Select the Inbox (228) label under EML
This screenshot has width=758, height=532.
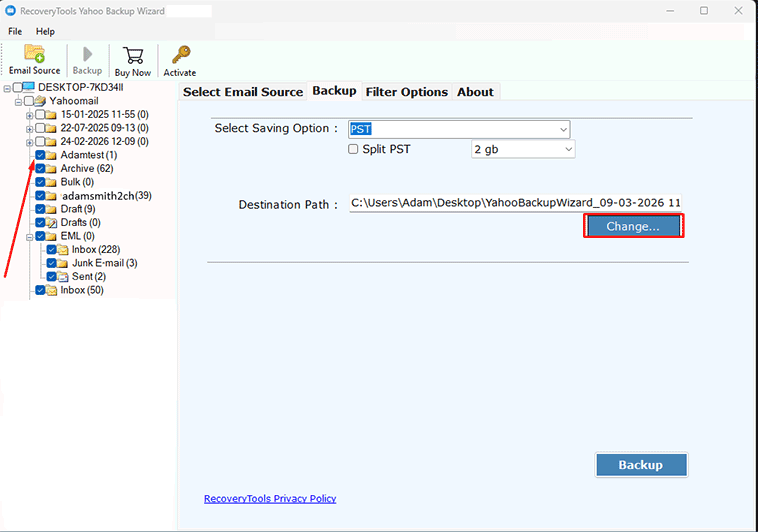tap(96, 250)
